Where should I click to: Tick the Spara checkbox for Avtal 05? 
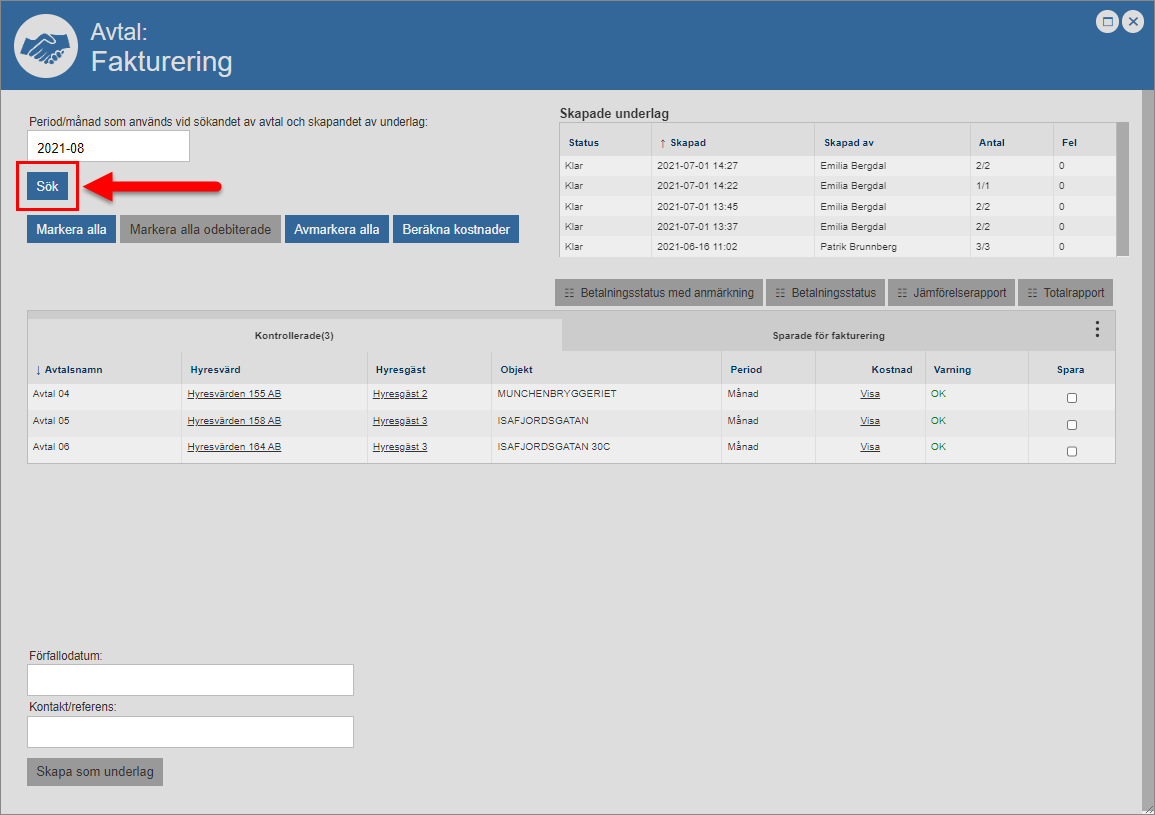(x=1072, y=425)
